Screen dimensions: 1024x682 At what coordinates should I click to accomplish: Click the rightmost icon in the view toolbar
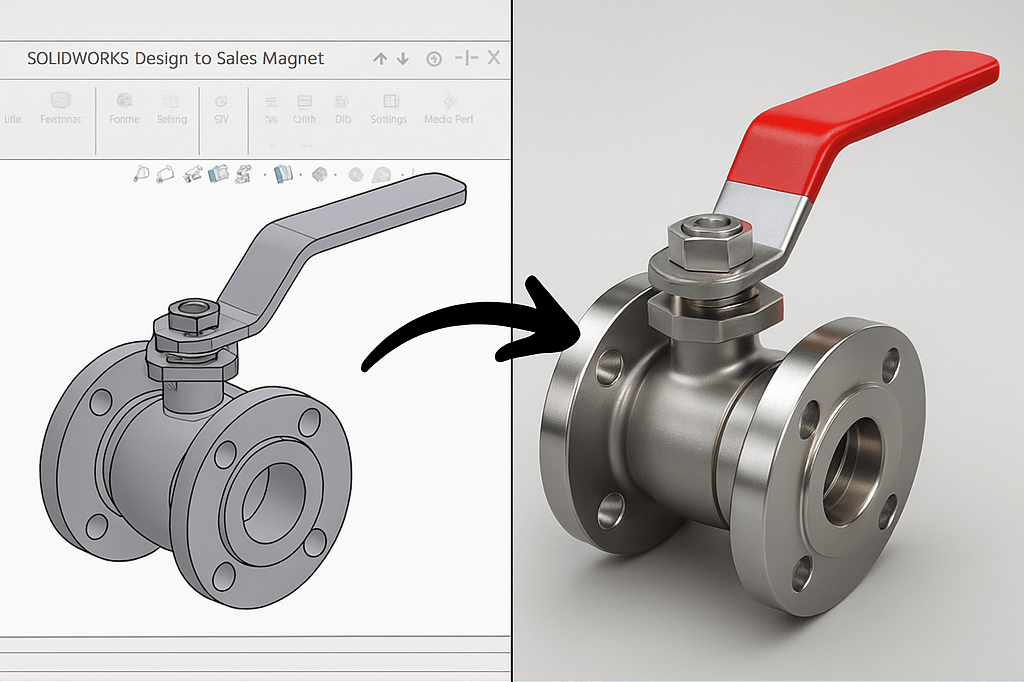tap(382, 175)
